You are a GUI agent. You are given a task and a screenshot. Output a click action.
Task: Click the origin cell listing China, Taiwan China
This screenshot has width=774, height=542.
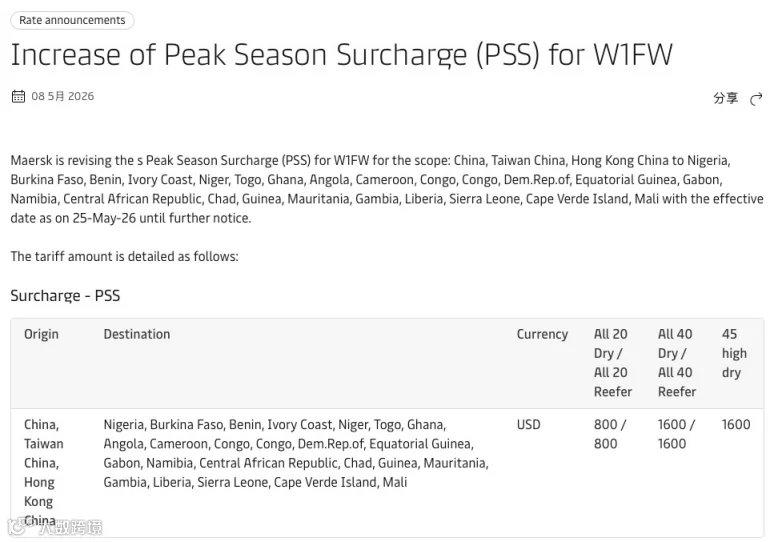(43, 472)
